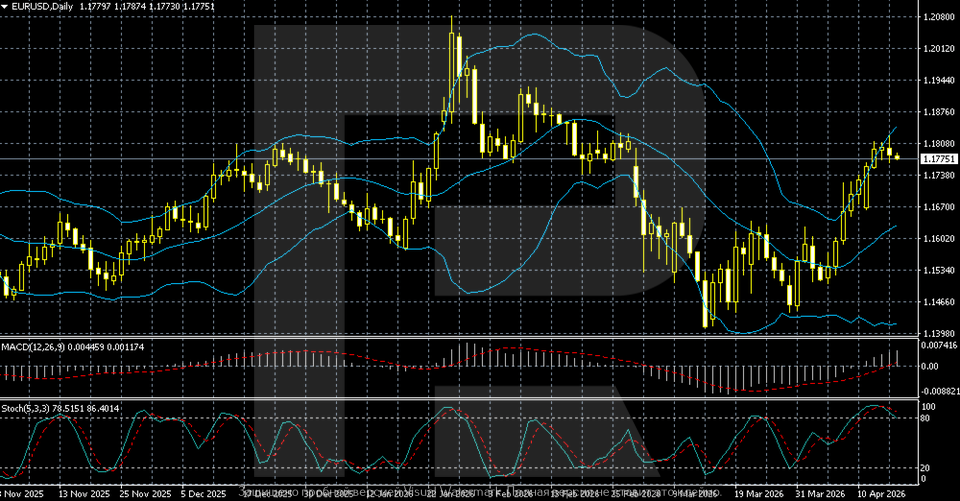Screen dimensions: 960x501
Task: Click the 5 Dec 2025 date label
Action: tap(205, 494)
